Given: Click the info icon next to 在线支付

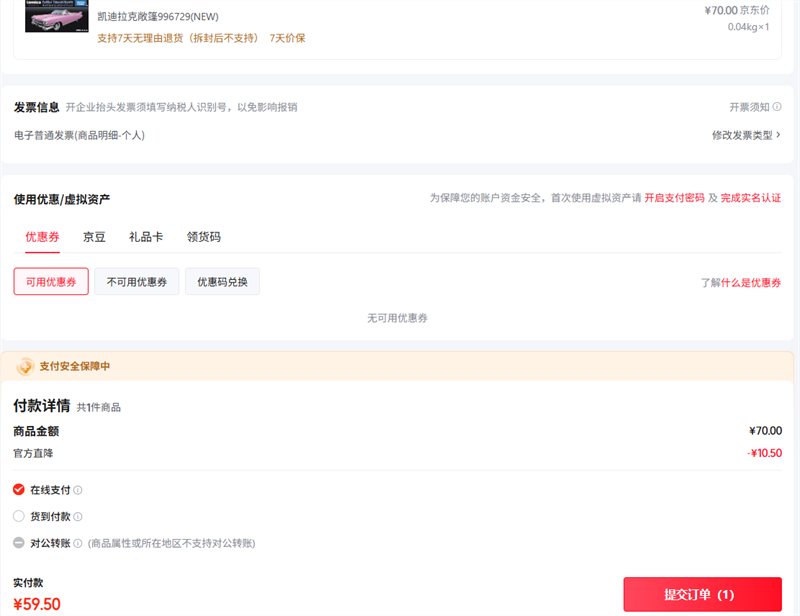Looking at the screenshot, I should 78,490.
